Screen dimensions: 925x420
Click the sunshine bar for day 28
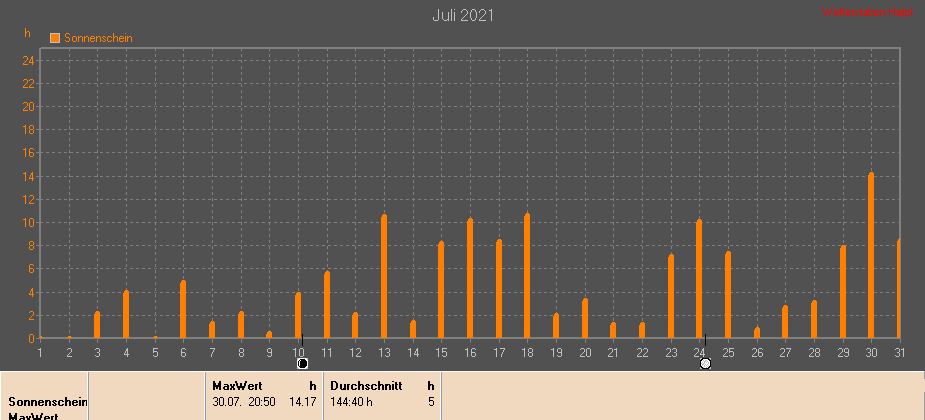point(814,320)
